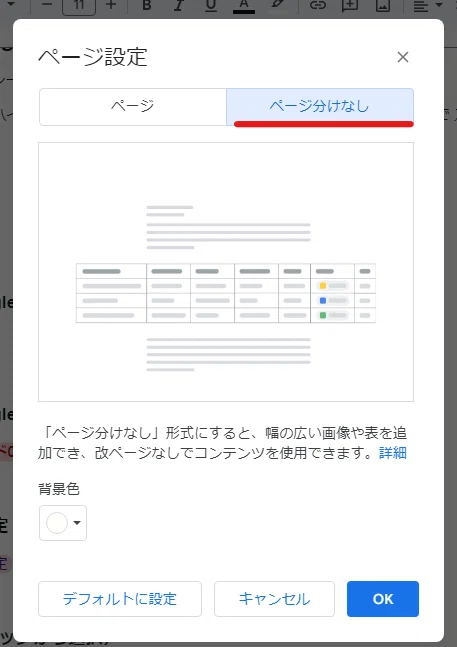Open the text color icon
This screenshot has width=457, height=647.
coord(244,5)
